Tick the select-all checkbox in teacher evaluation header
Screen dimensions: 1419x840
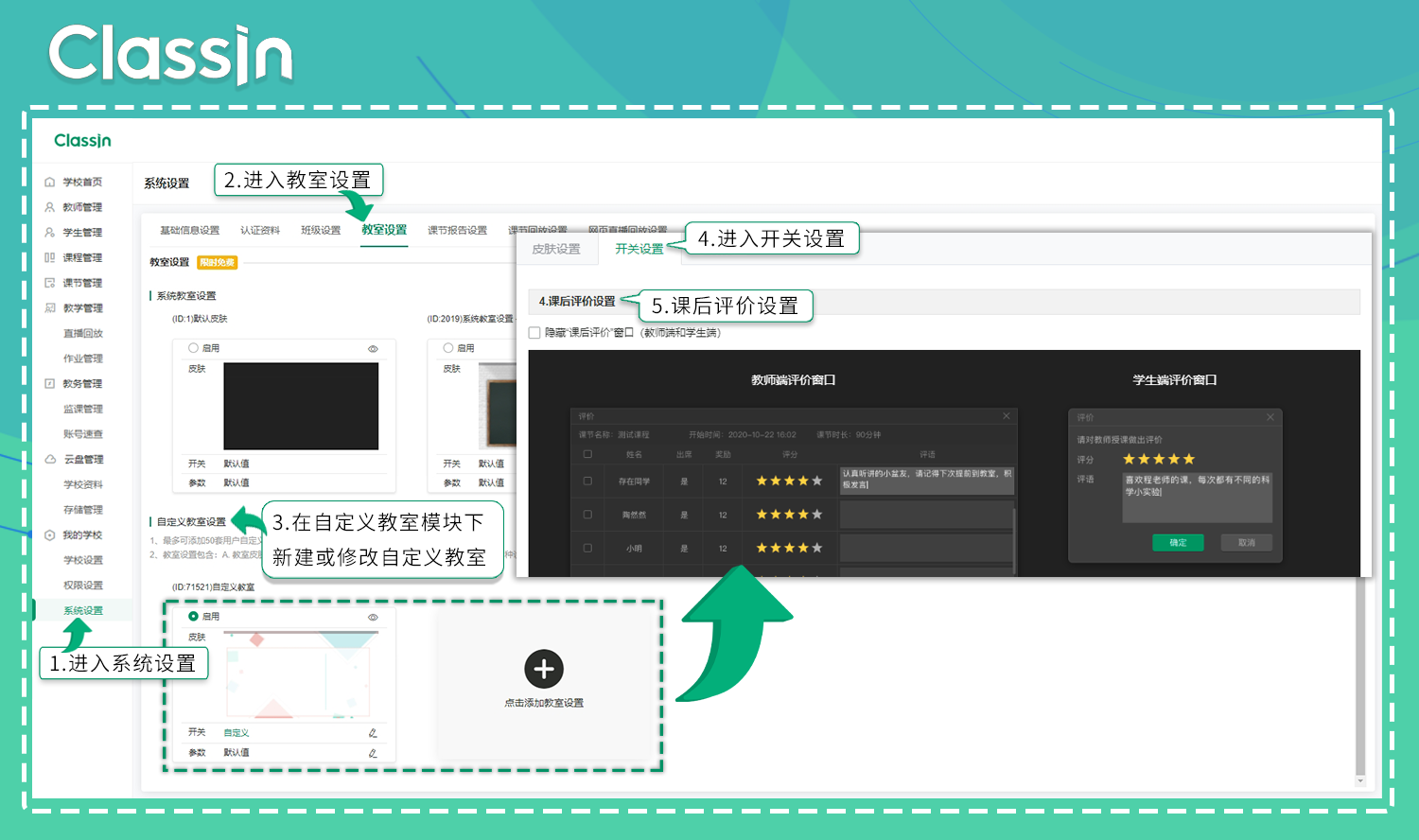tap(587, 454)
